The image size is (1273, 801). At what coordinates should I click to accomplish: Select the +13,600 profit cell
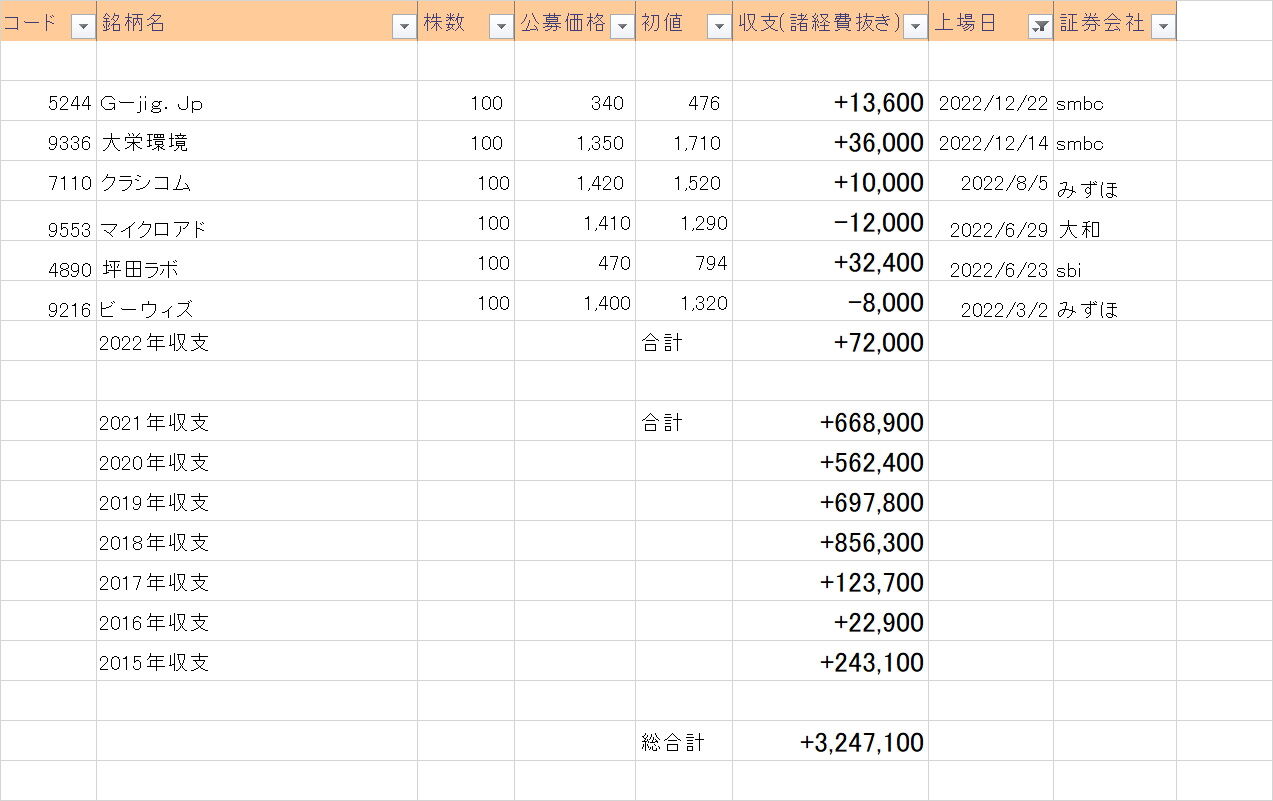pos(830,101)
